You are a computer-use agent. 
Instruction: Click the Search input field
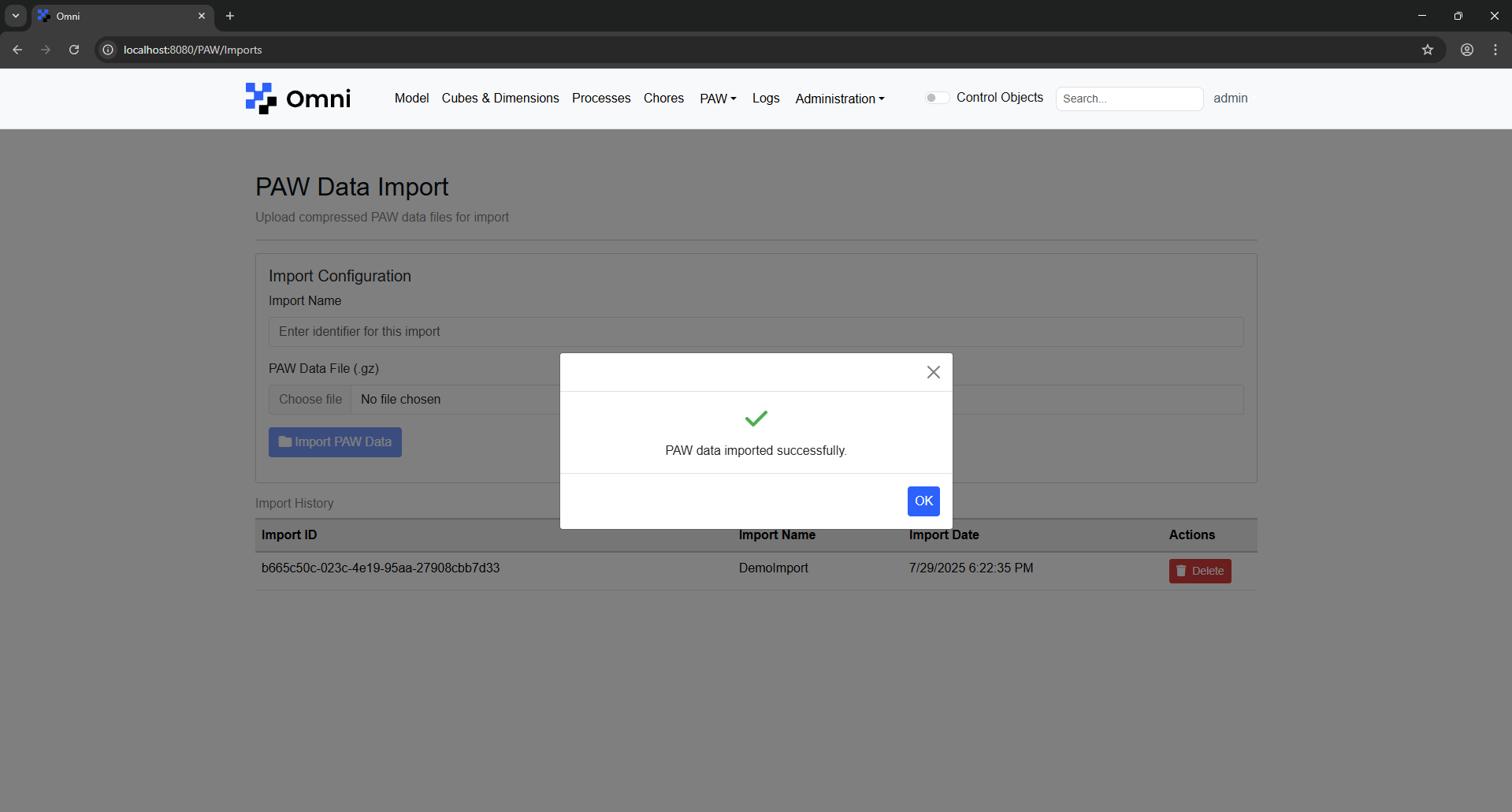click(x=1129, y=99)
